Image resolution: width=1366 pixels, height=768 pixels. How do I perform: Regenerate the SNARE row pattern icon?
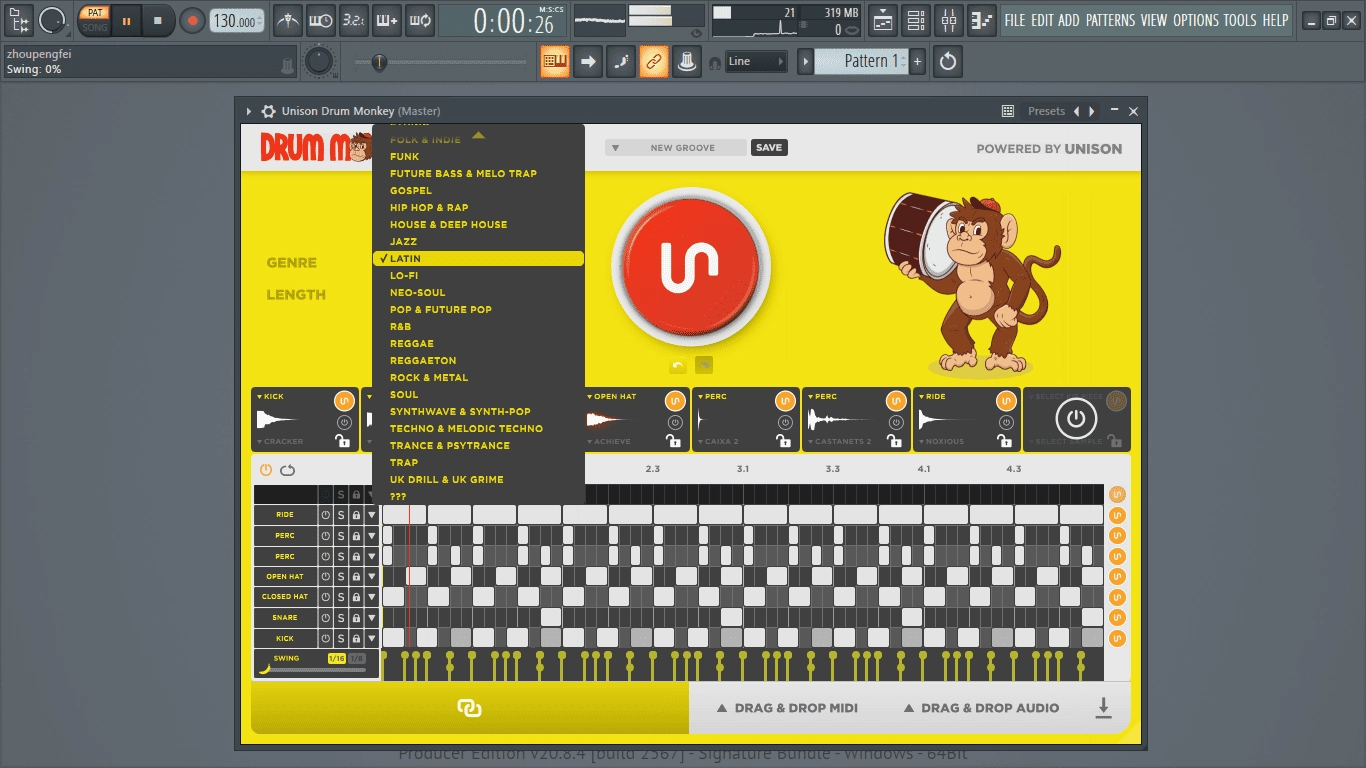click(1117, 618)
